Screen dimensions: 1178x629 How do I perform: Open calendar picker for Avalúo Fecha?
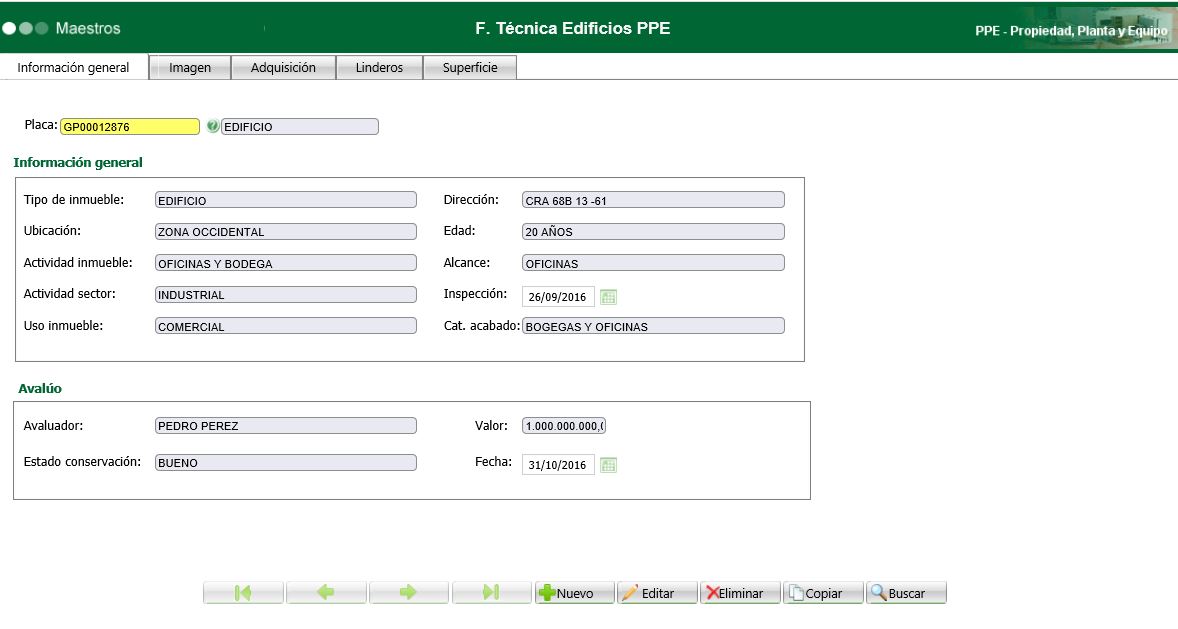pyautogui.click(x=609, y=465)
